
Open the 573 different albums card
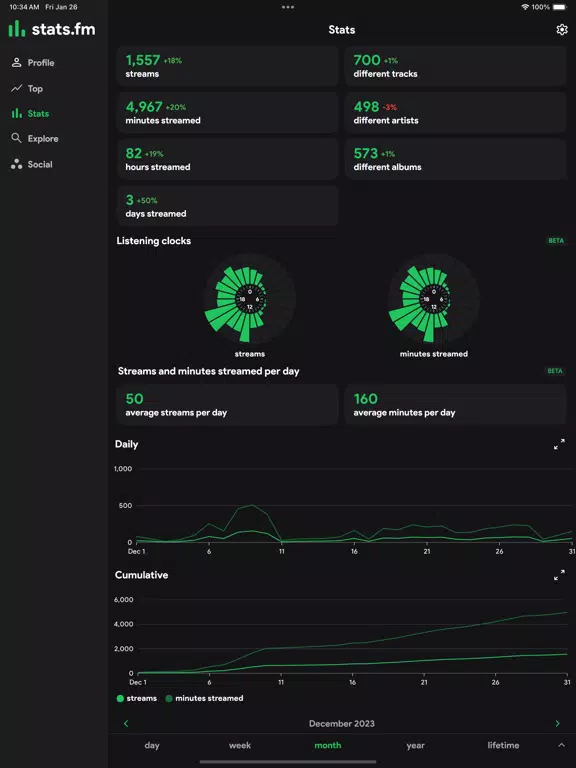[x=456, y=159]
